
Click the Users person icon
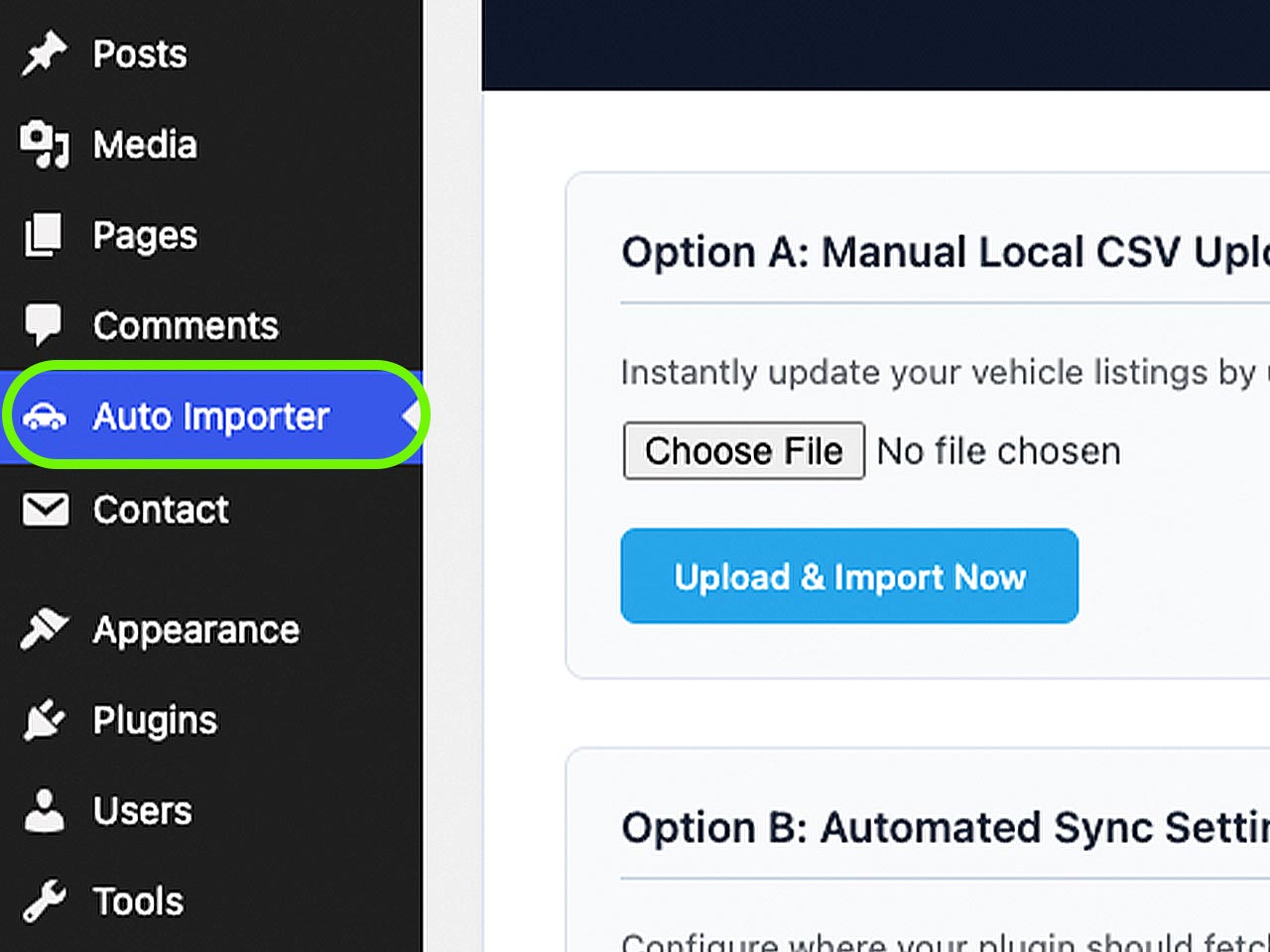(44, 810)
